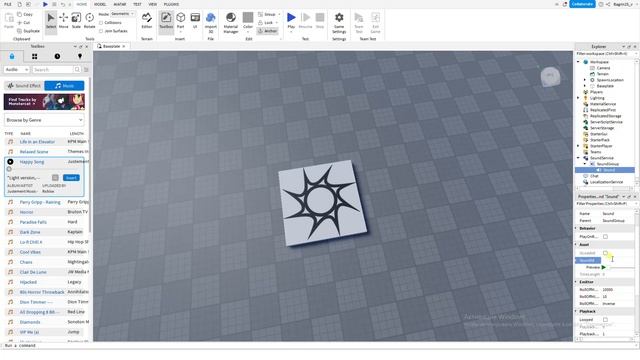Click the Copy clipboard button
Viewport: 640px width, 360px height.
tap(25, 14)
